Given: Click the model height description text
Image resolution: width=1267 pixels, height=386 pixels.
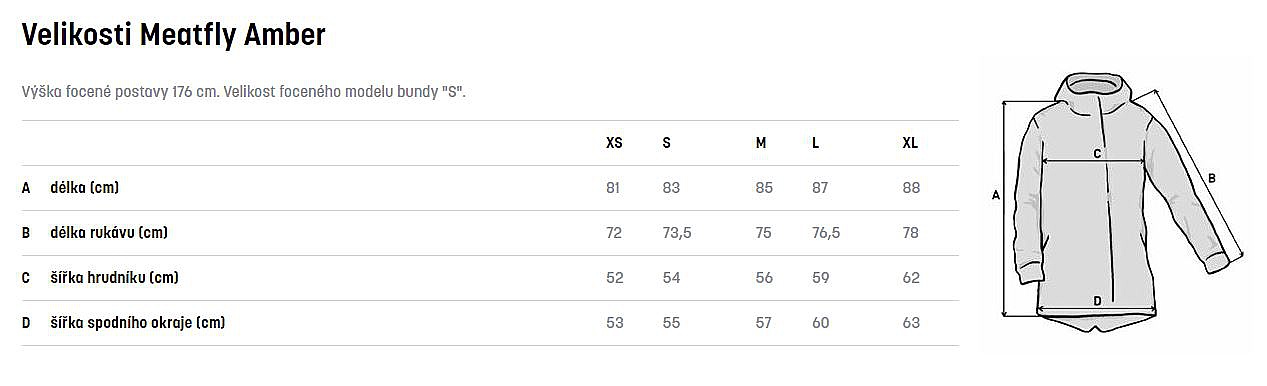Looking at the screenshot, I should pos(244,92).
